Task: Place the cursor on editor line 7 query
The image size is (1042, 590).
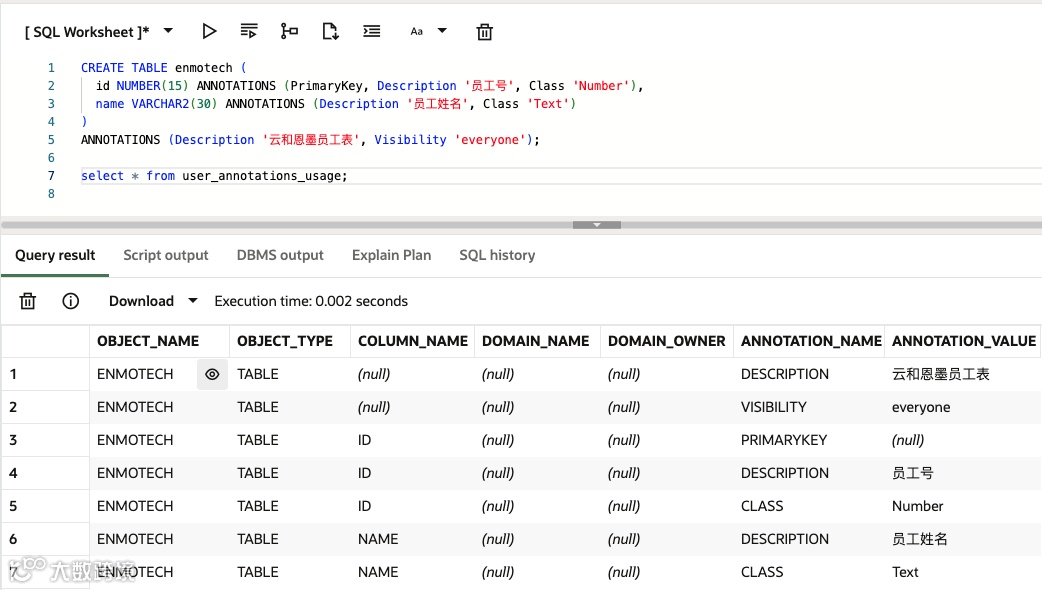Action: coord(214,176)
